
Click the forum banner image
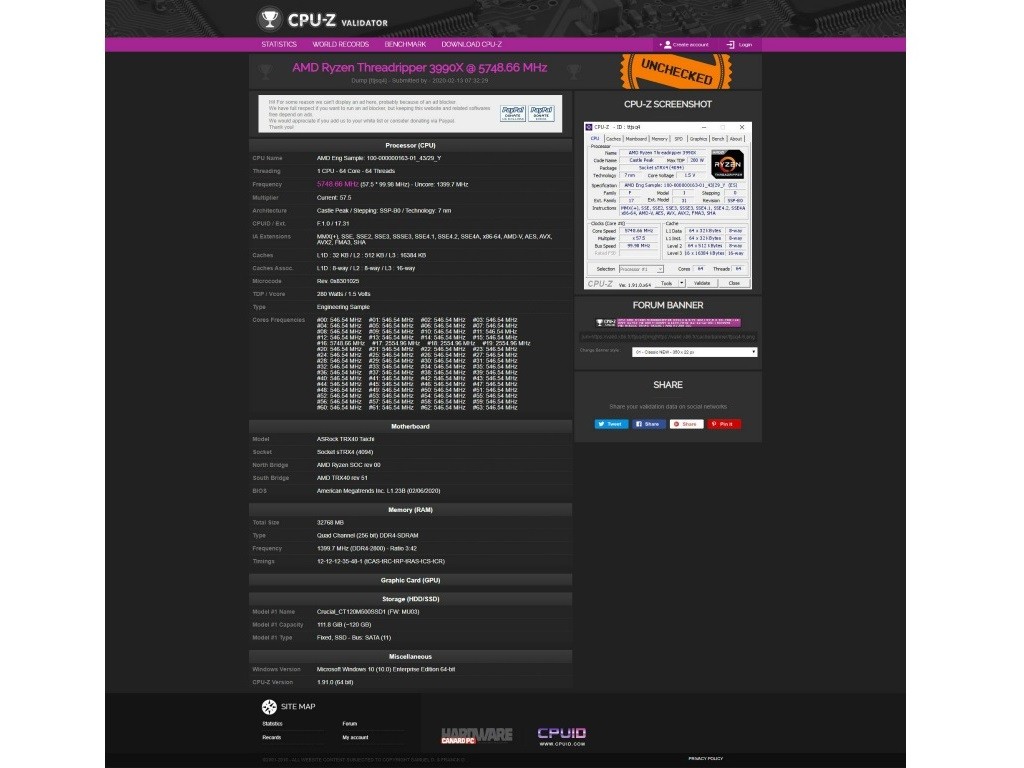tap(667, 322)
